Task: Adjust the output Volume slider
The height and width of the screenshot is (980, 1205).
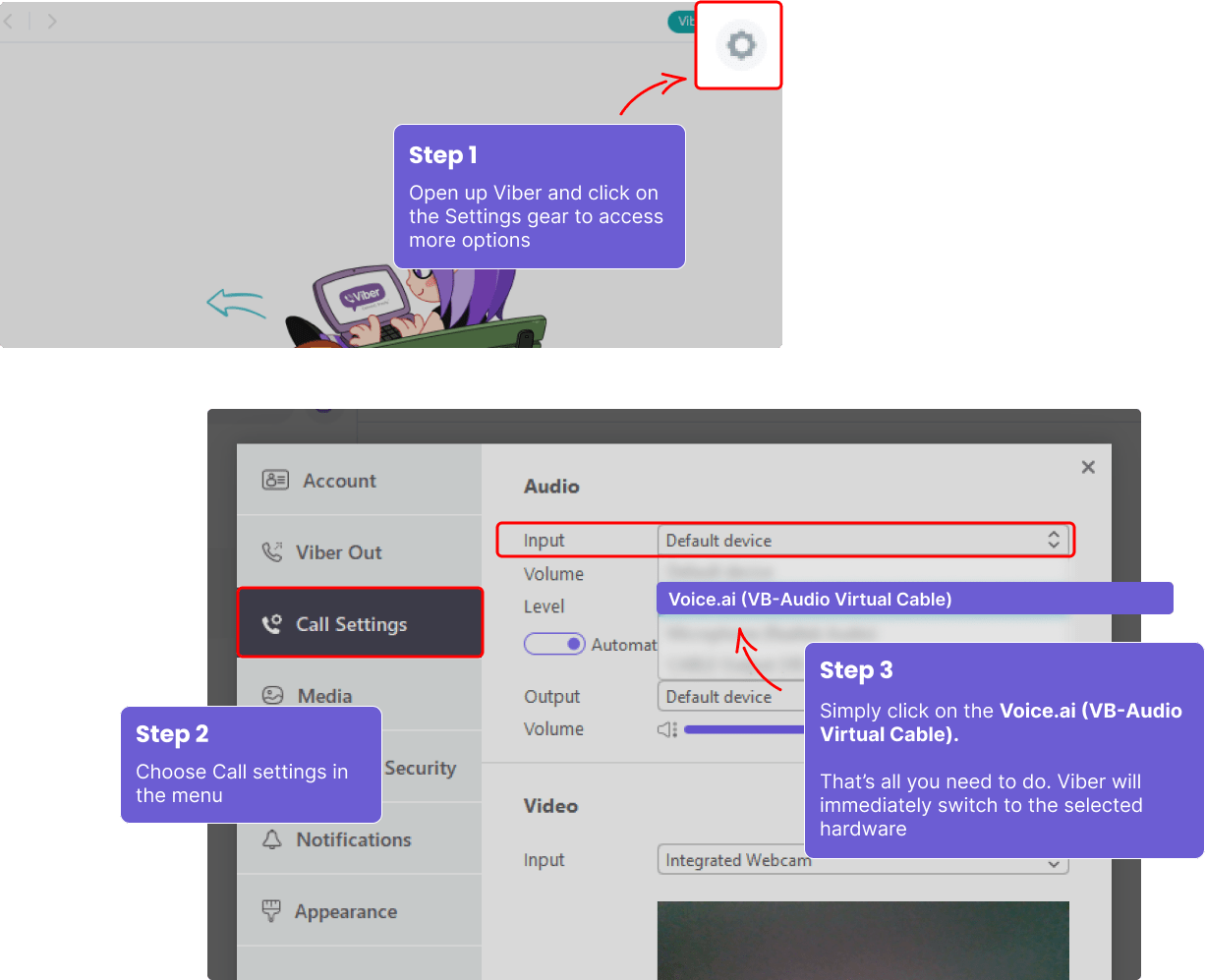Action: click(747, 729)
